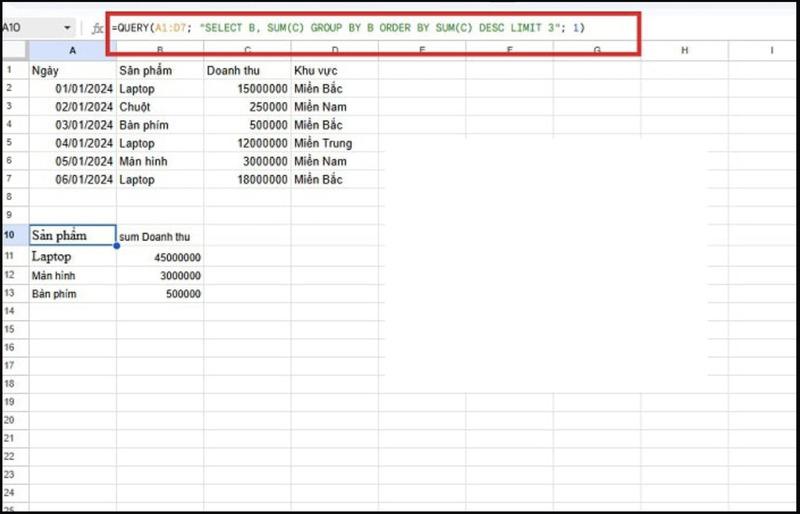The image size is (800, 514).
Task: Click Bàn phím cell in row 4
Action: (x=160, y=125)
